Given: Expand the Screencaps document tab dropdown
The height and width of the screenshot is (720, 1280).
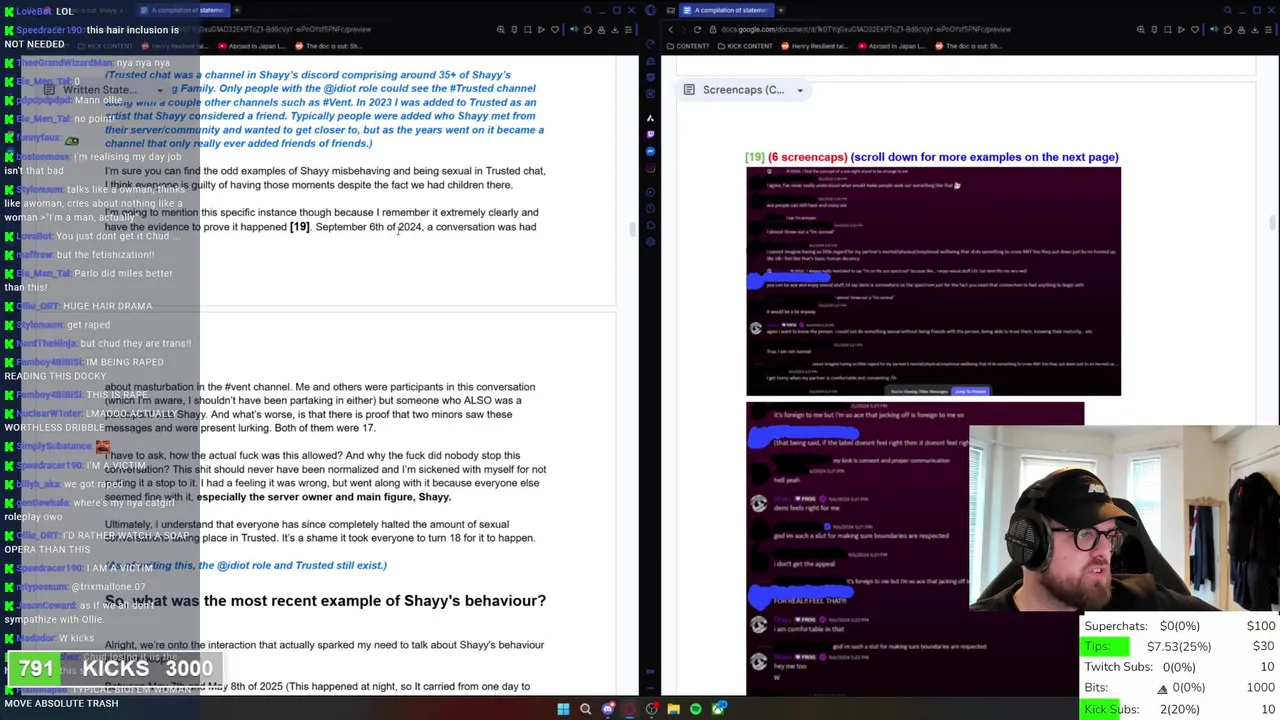Looking at the screenshot, I should [x=799, y=90].
